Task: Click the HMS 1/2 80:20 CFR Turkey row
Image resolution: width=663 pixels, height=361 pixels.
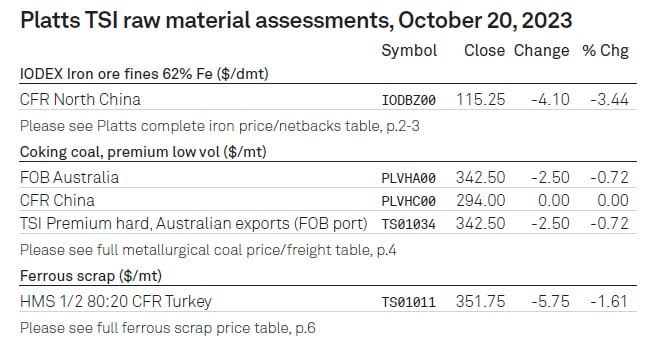Action: point(328,301)
